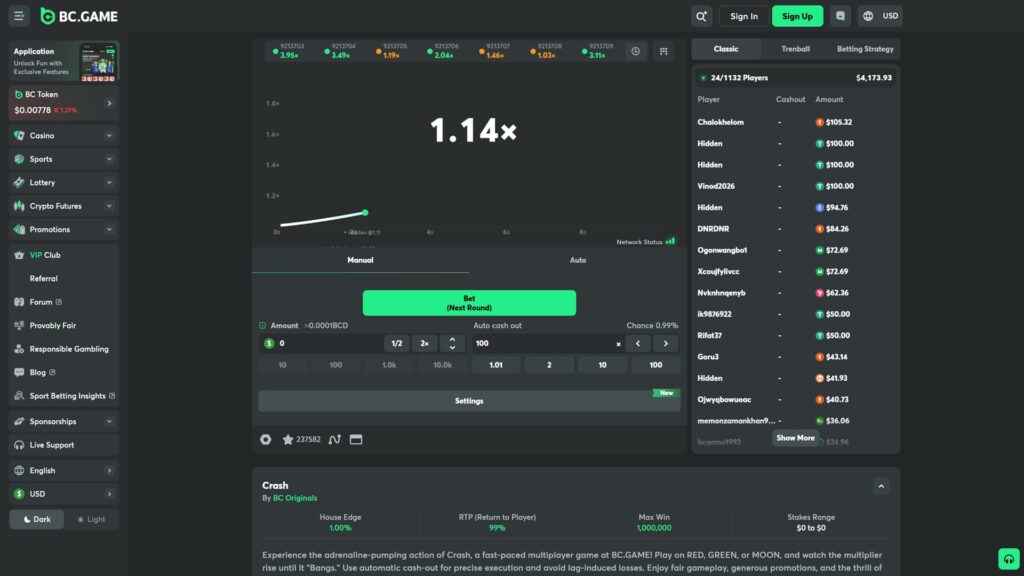Select 2 auto cash out preset
This screenshot has height=576, width=1024.
click(549, 365)
